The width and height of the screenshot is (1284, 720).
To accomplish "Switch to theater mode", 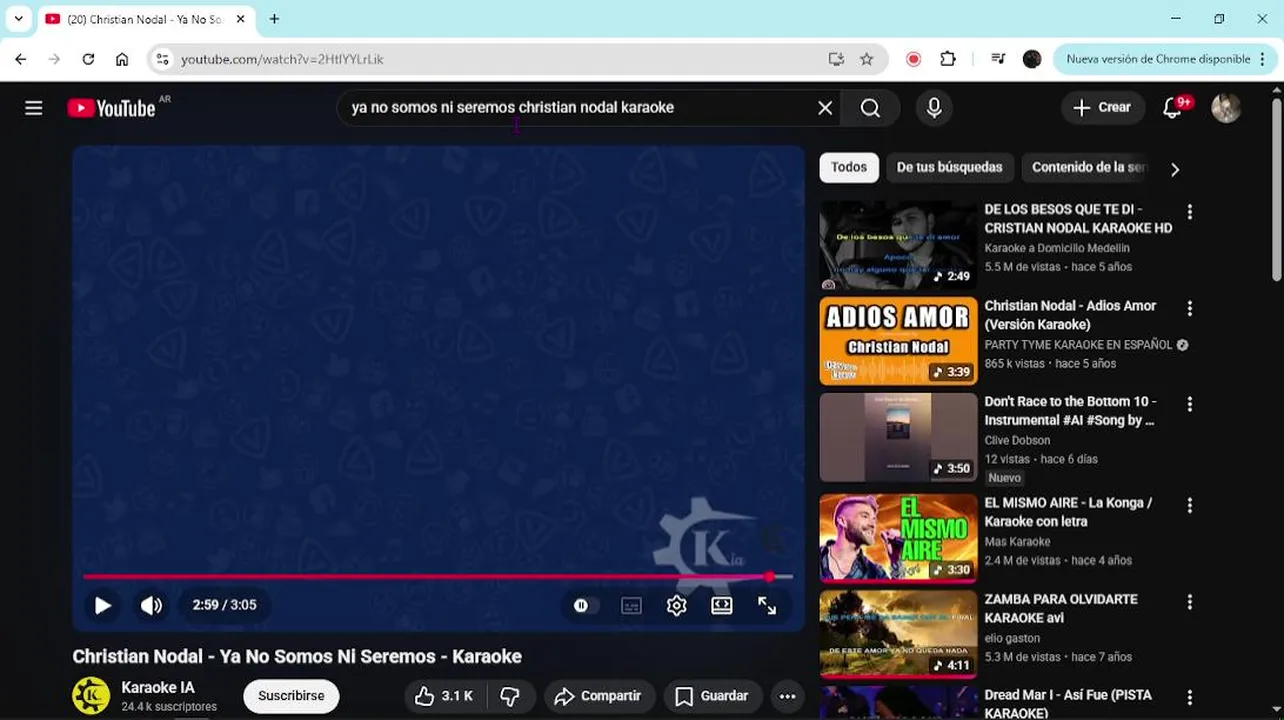I will (722, 606).
